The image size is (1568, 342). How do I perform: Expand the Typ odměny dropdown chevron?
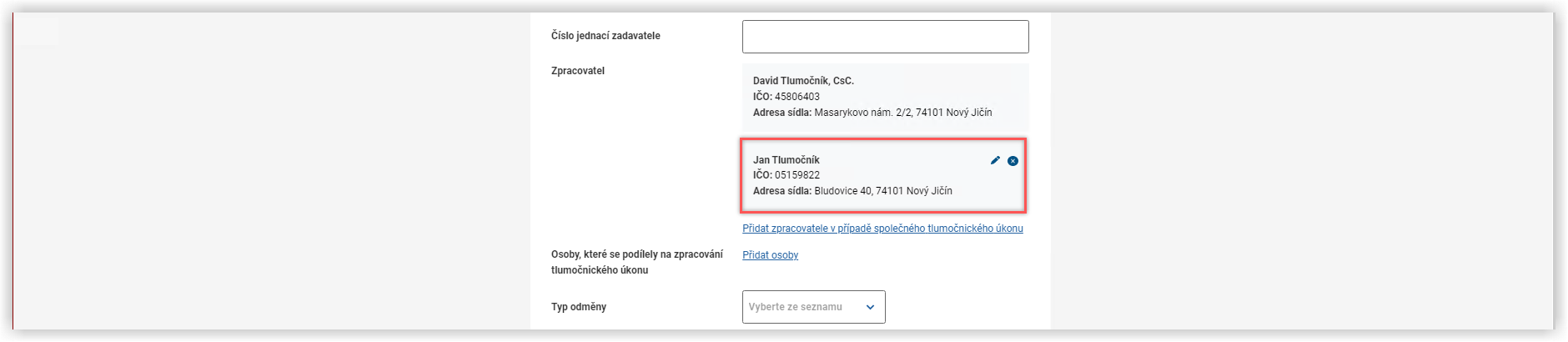[870, 307]
